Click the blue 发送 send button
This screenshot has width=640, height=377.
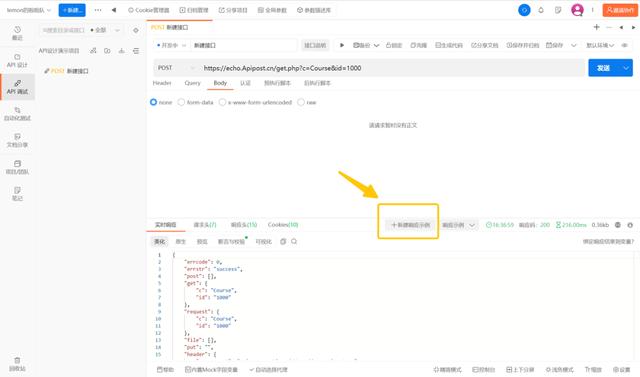604,68
